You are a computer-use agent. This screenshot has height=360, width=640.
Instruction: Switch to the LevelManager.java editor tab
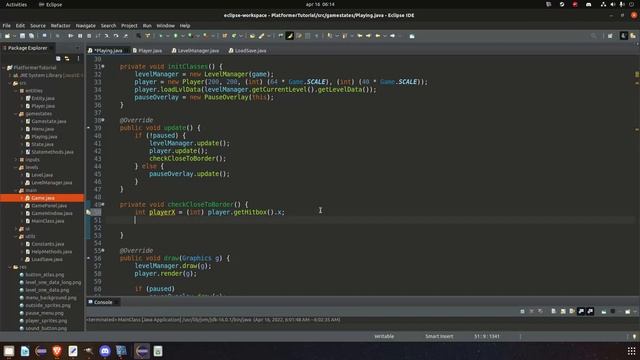click(x=196, y=51)
